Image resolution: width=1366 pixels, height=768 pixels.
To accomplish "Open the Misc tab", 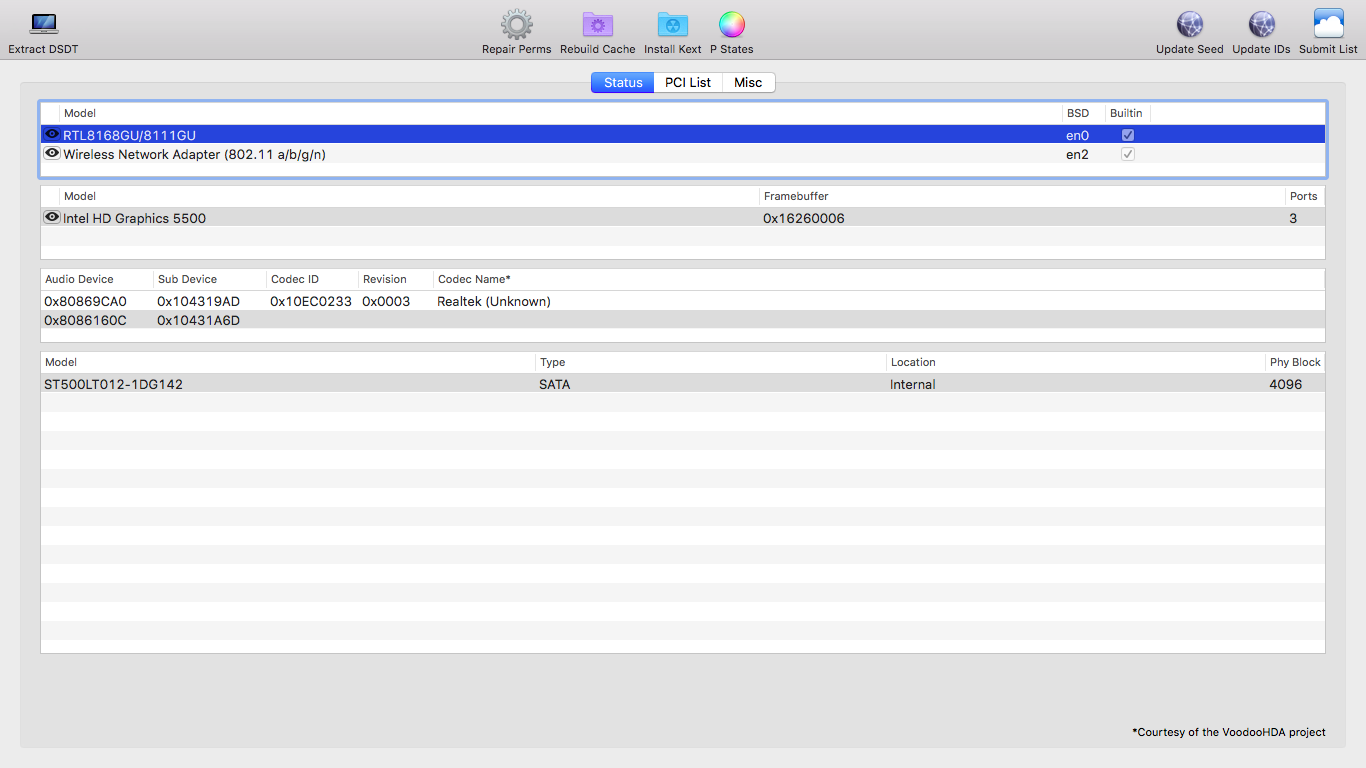I will click(748, 83).
